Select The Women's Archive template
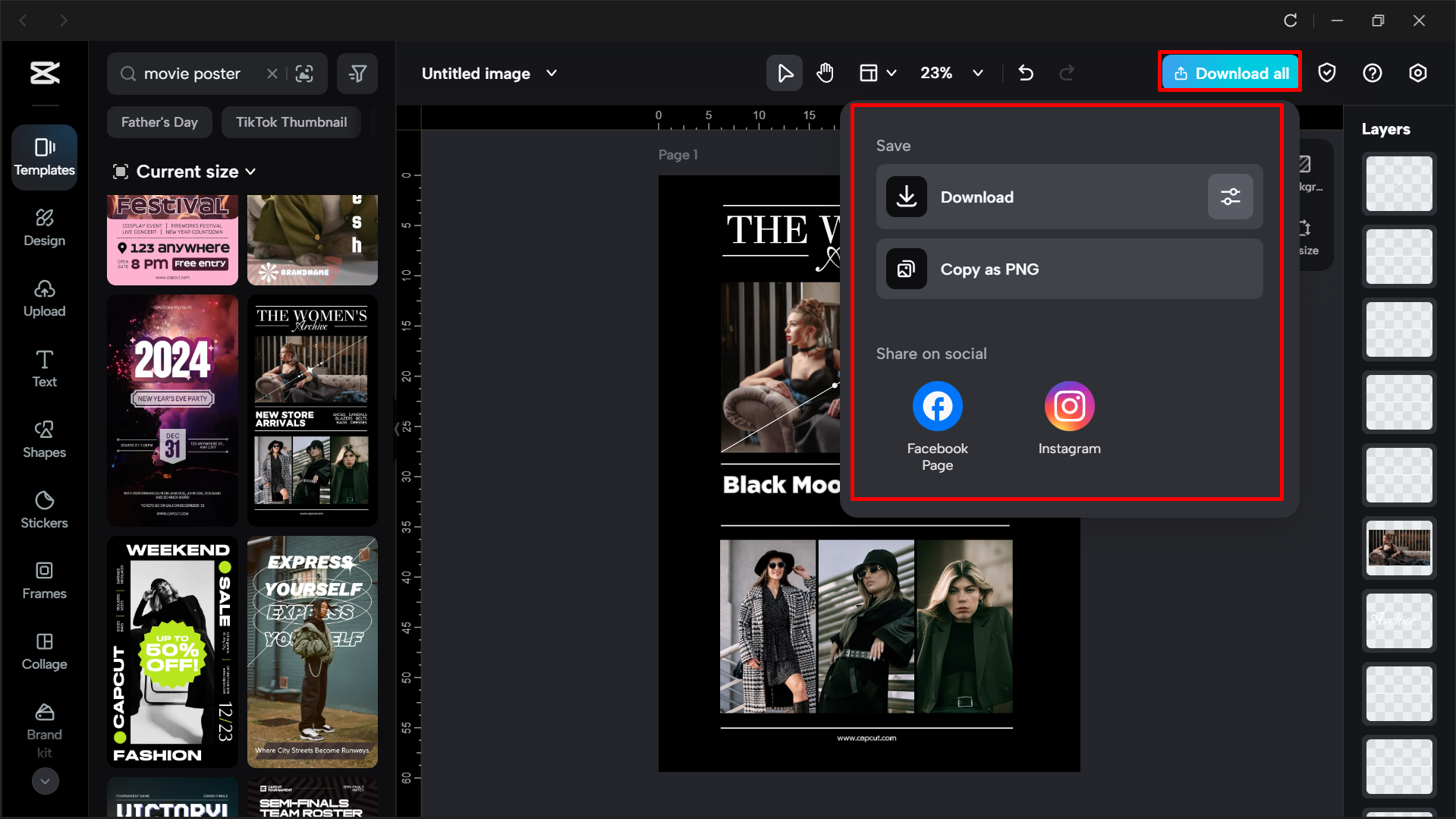The width and height of the screenshot is (1456, 819). pyautogui.click(x=312, y=410)
